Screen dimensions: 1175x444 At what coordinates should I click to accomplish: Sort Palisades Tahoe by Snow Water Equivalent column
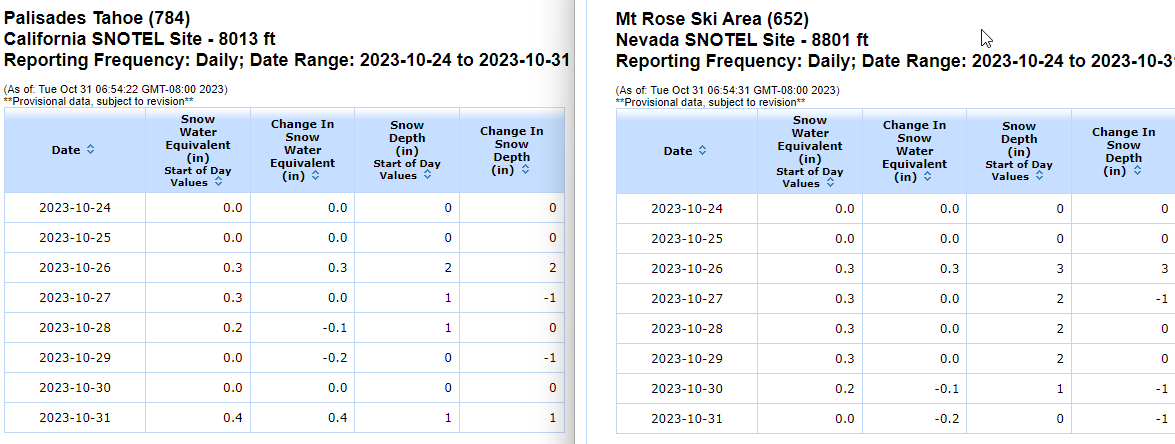point(218,182)
